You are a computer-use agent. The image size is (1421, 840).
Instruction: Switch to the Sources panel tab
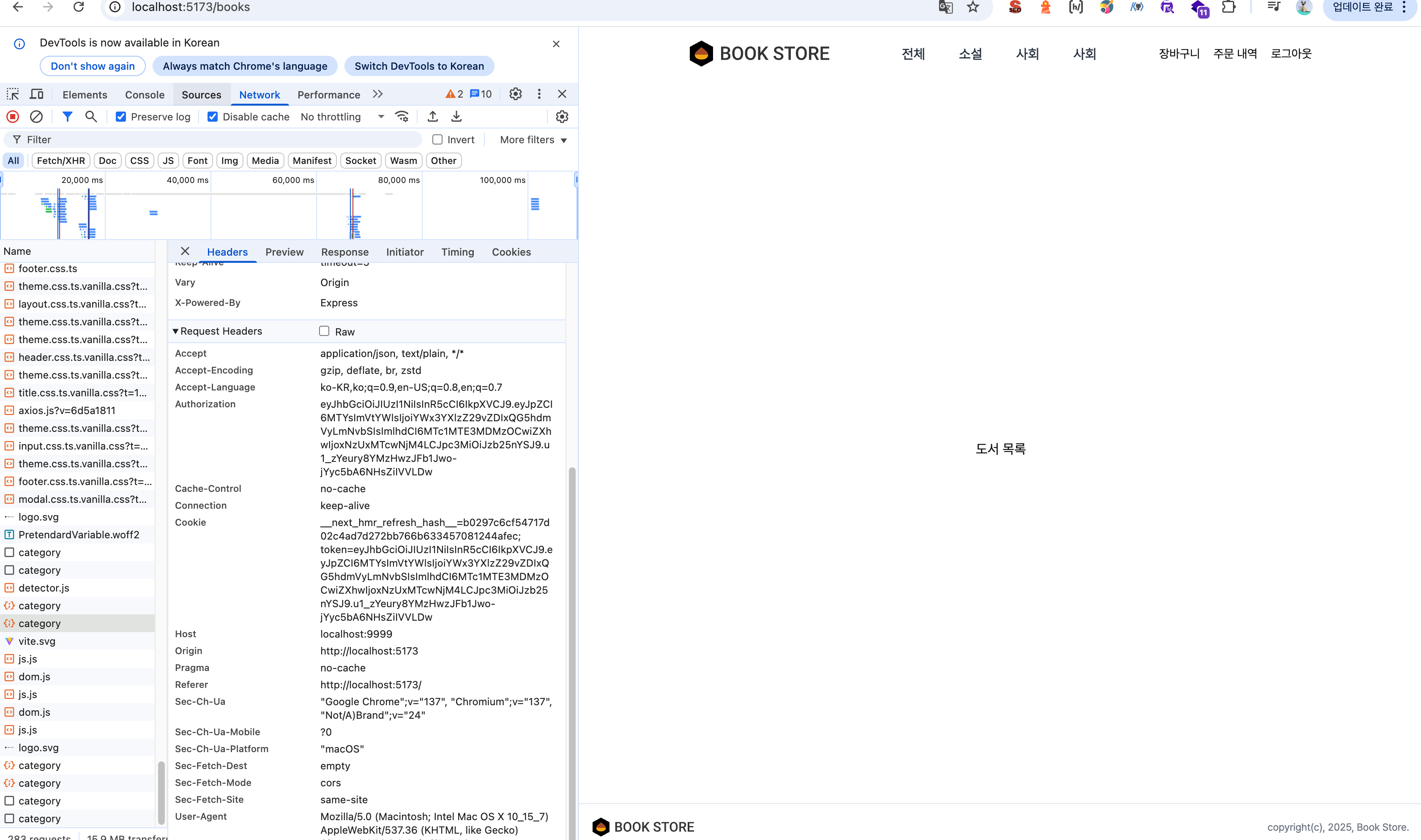202,95
